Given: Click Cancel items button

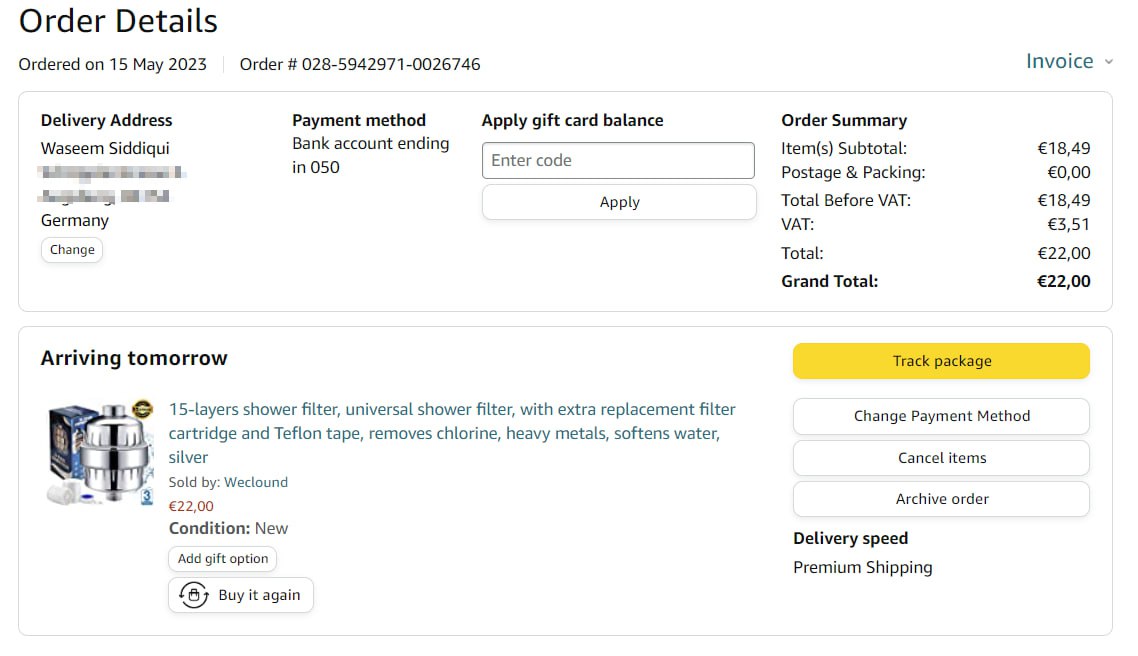Looking at the screenshot, I should [941, 458].
